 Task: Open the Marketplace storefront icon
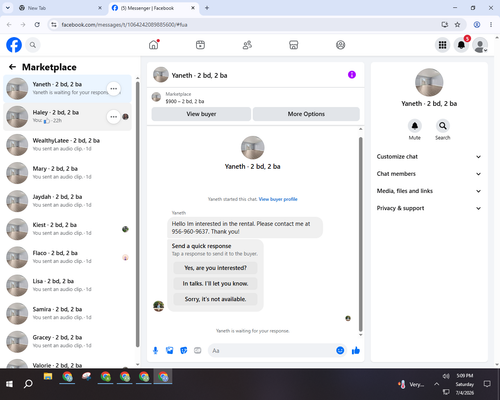coord(294,45)
